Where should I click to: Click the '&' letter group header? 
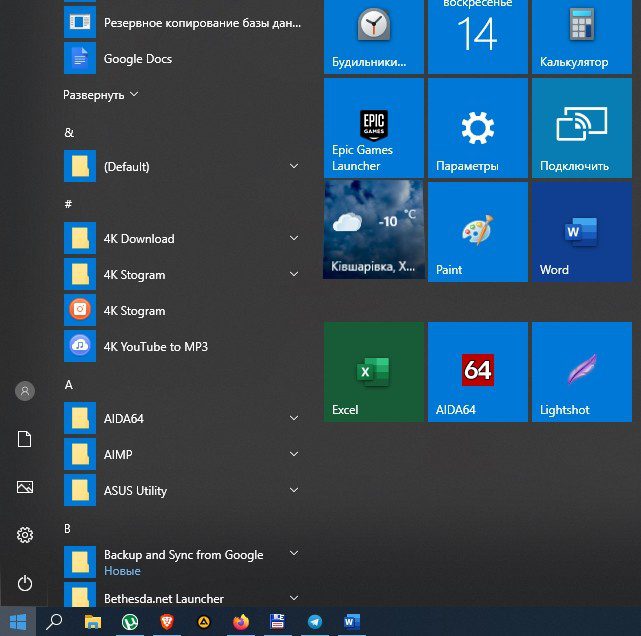69,132
